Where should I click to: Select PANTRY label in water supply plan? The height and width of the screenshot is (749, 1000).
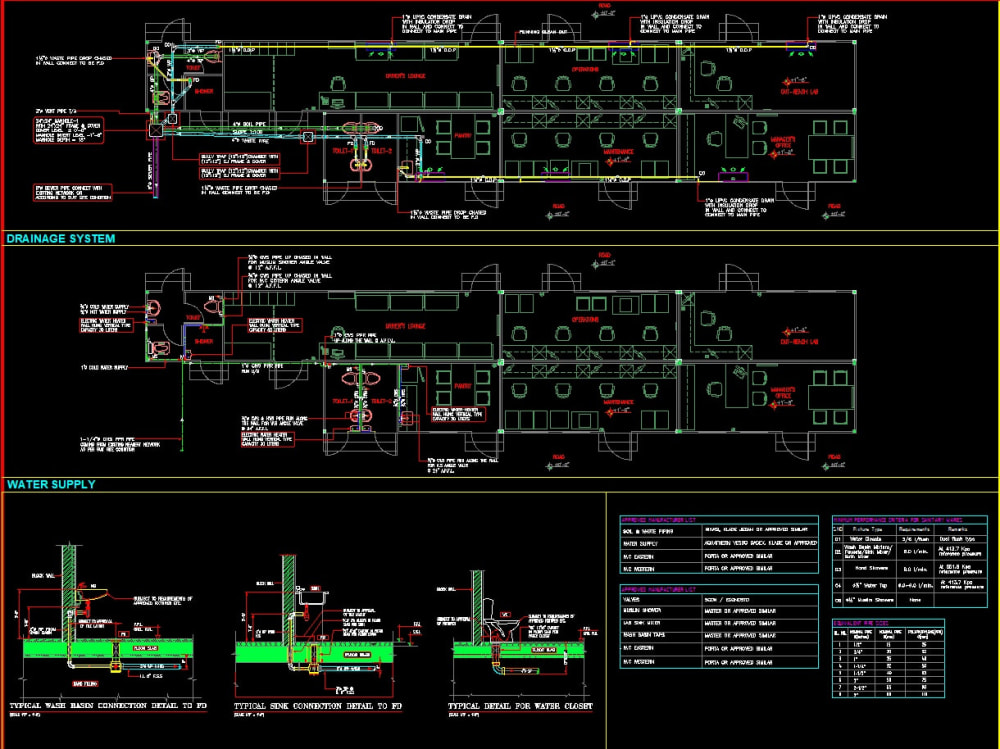point(463,386)
